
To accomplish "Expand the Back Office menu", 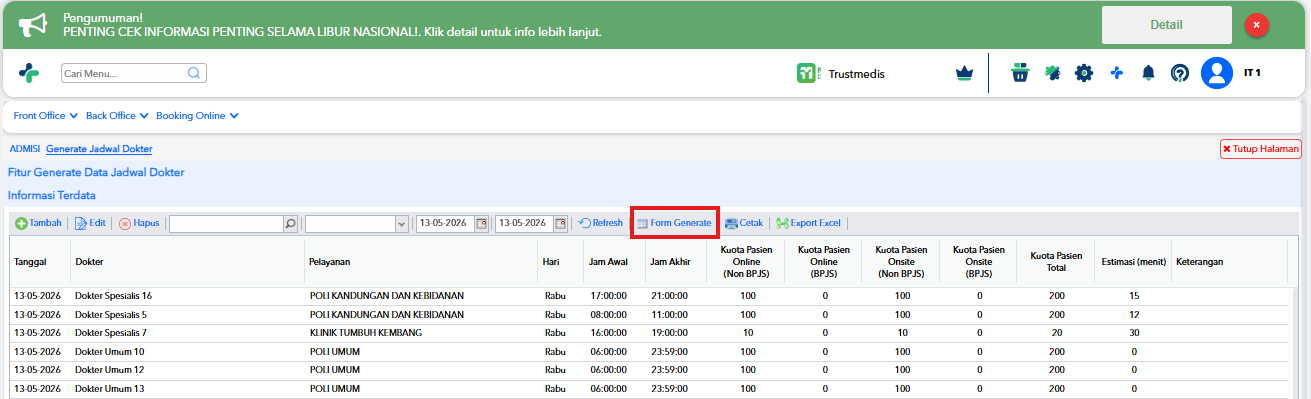I will (x=117, y=116).
